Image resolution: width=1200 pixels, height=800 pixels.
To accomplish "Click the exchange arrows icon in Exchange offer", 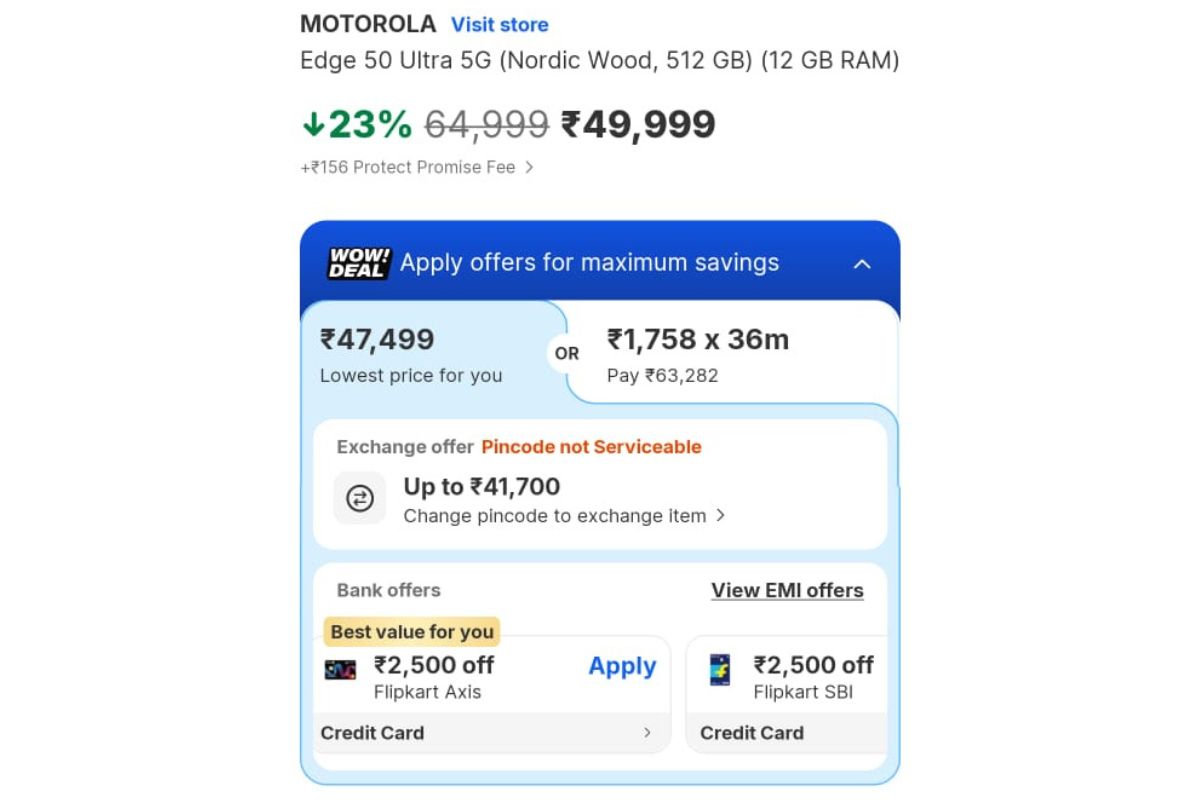I will pyautogui.click(x=360, y=497).
